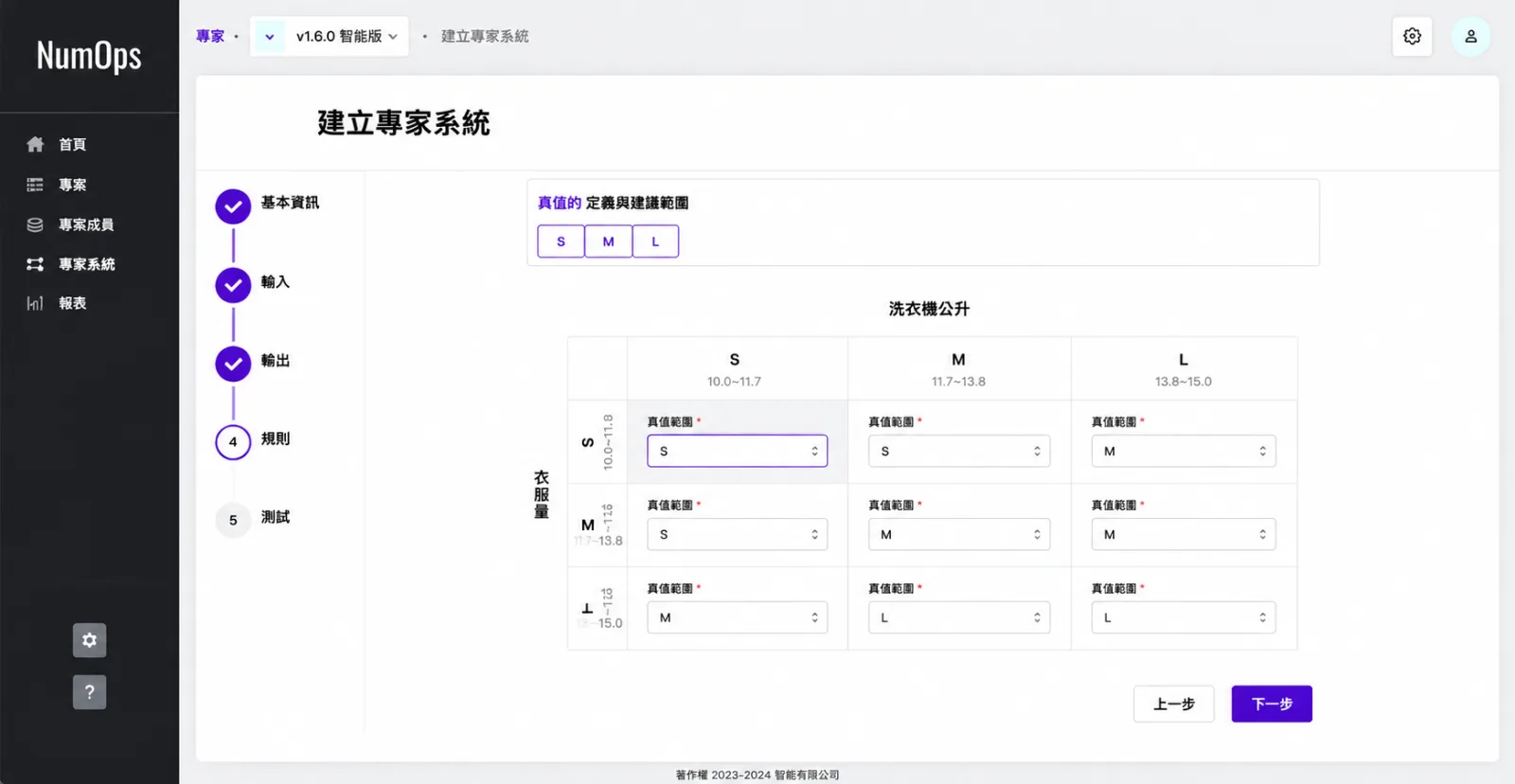
Task: Open 真值範圍 dropdown for row L, column L
Action: (x=1184, y=617)
